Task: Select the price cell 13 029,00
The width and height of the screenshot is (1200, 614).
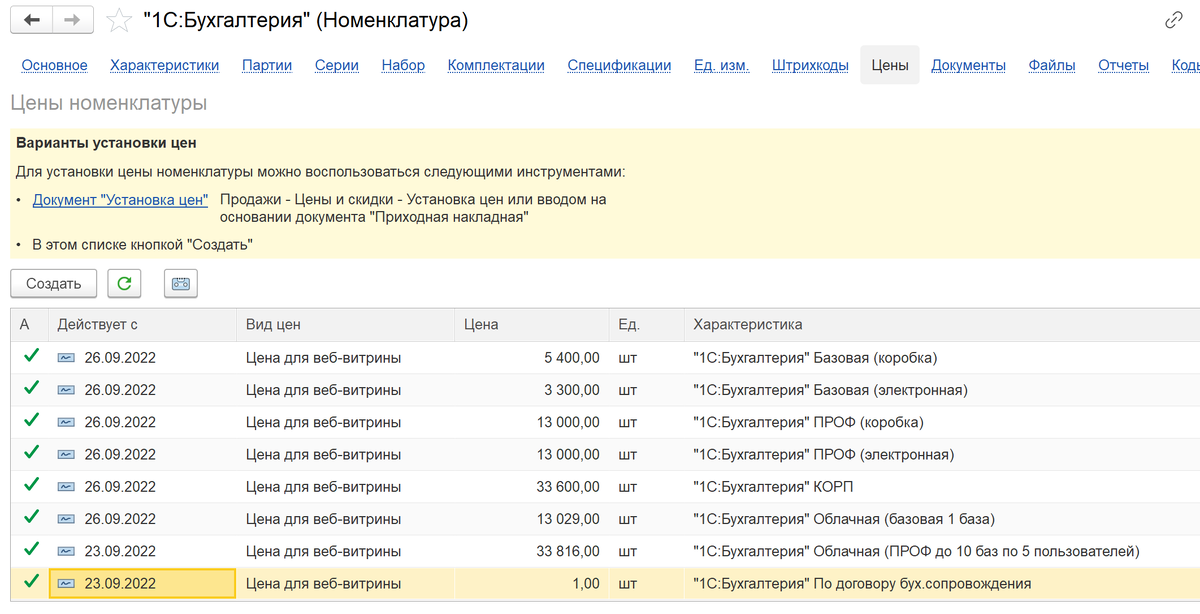Action: pyautogui.click(x=531, y=519)
